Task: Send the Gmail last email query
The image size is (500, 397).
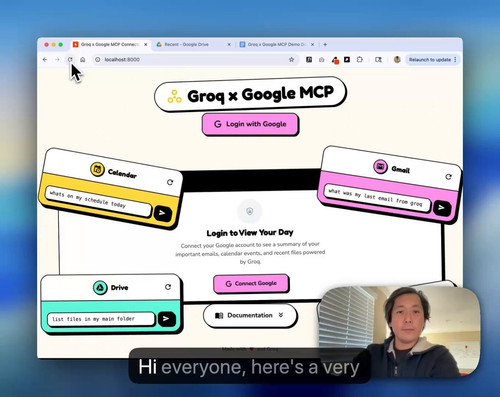Action: [x=442, y=208]
